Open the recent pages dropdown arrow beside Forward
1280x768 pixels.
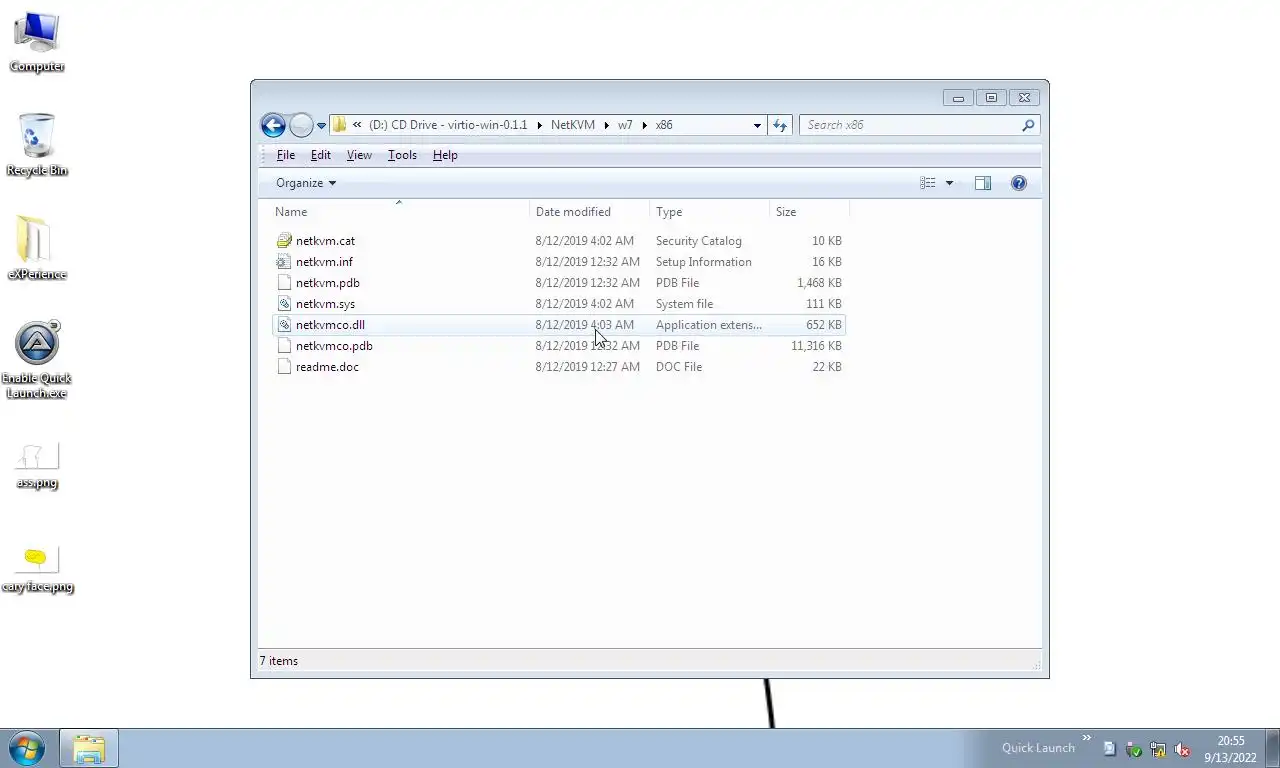click(x=321, y=125)
